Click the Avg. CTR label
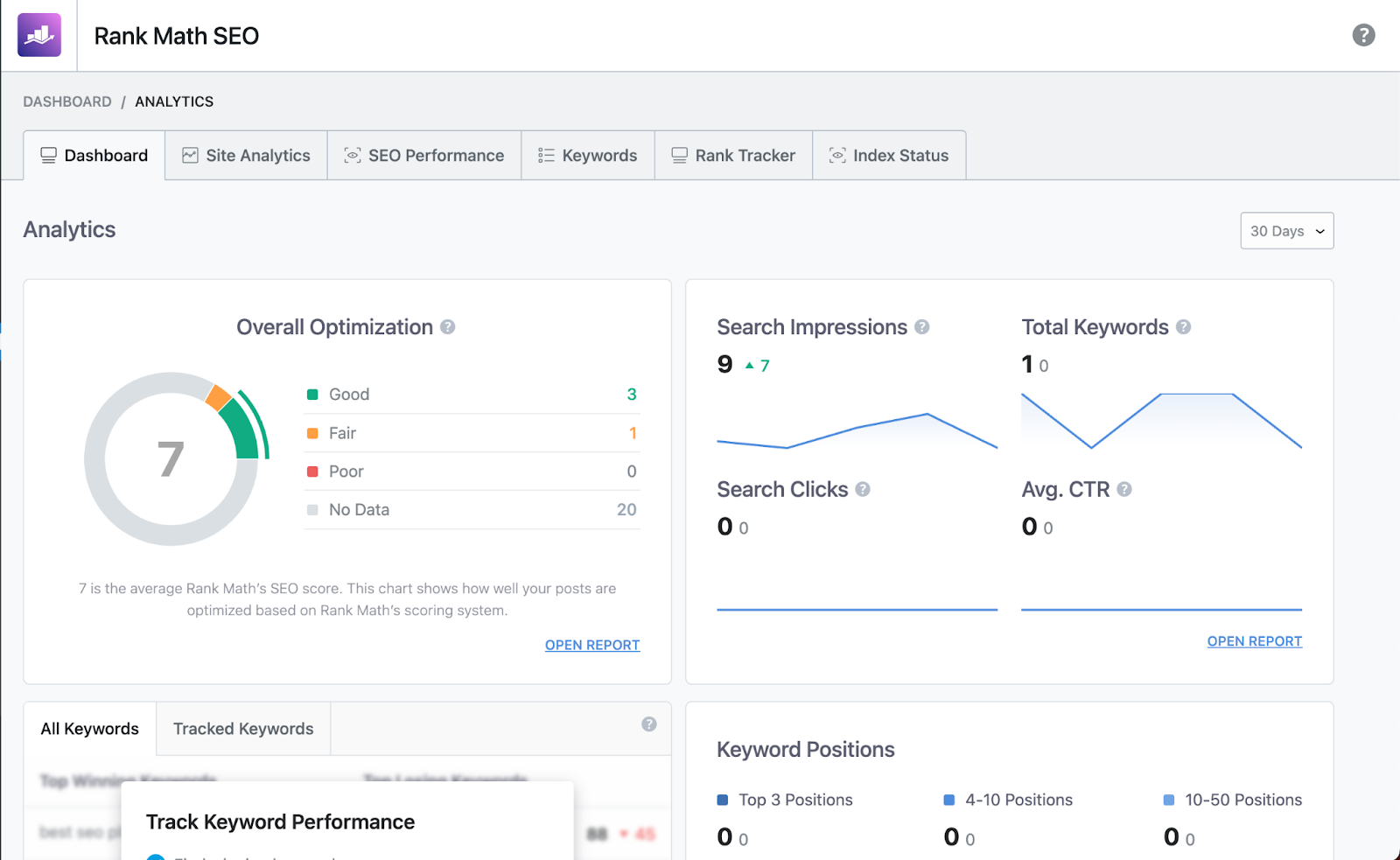 tap(1066, 489)
